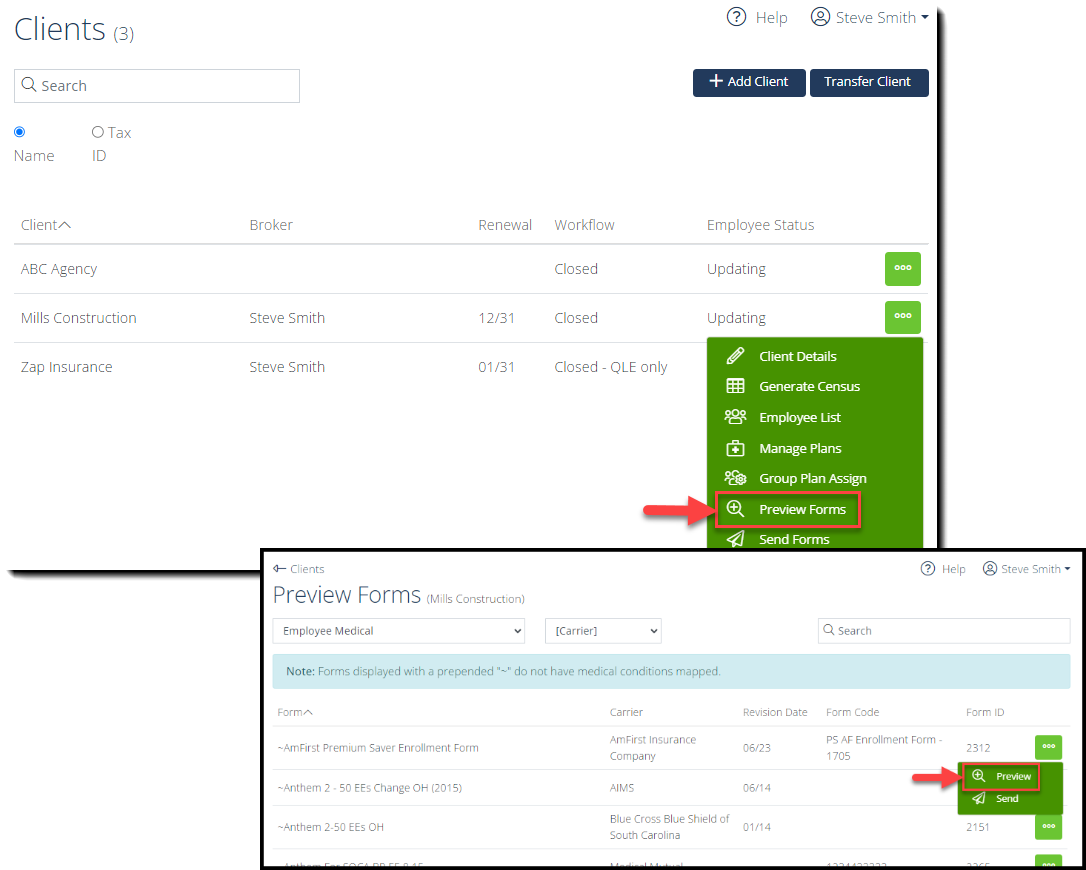Click the magnifier-plus icon beside Preview Forms

coord(735,510)
